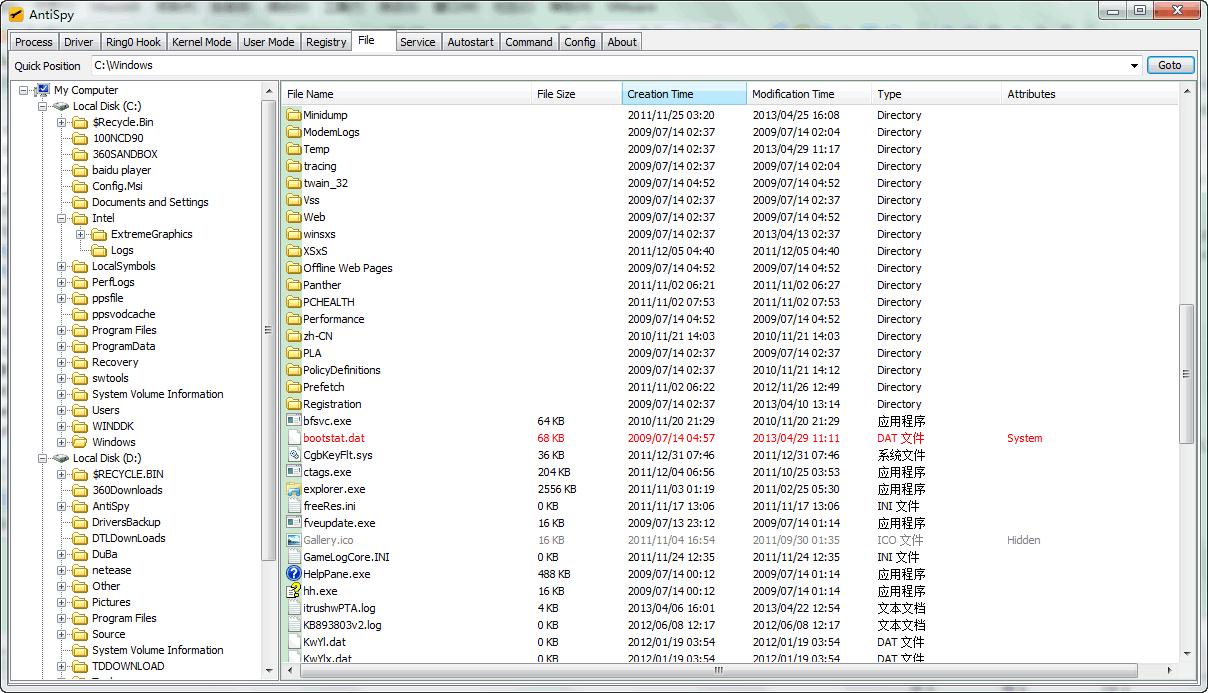The height and width of the screenshot is (693, 1208).
Task: Expand the ExtremeGraphics folder node
Action: 81,234
